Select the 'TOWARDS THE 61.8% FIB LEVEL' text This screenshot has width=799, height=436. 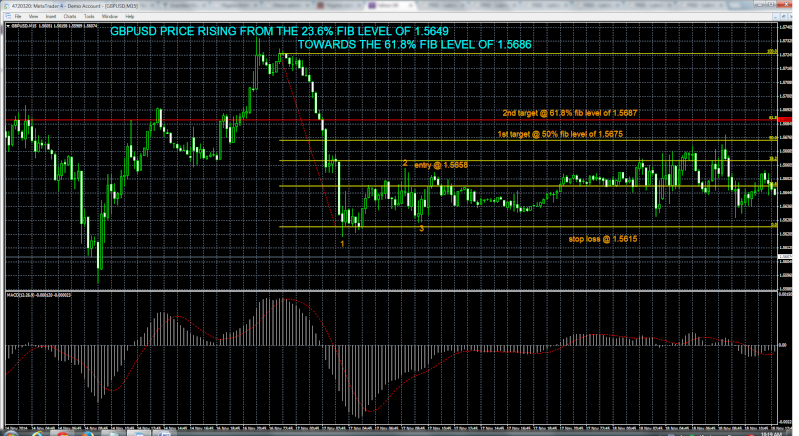click(x=414, y=44)
